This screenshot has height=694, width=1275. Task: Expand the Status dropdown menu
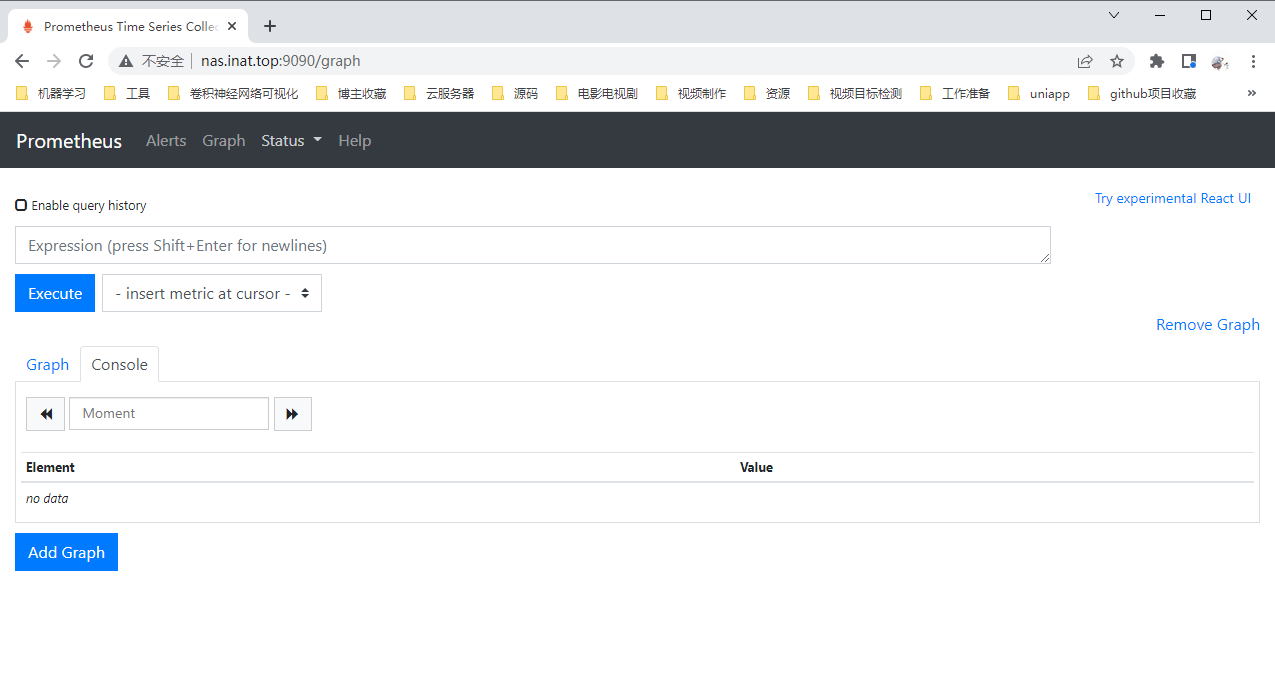tap(291, 141)
